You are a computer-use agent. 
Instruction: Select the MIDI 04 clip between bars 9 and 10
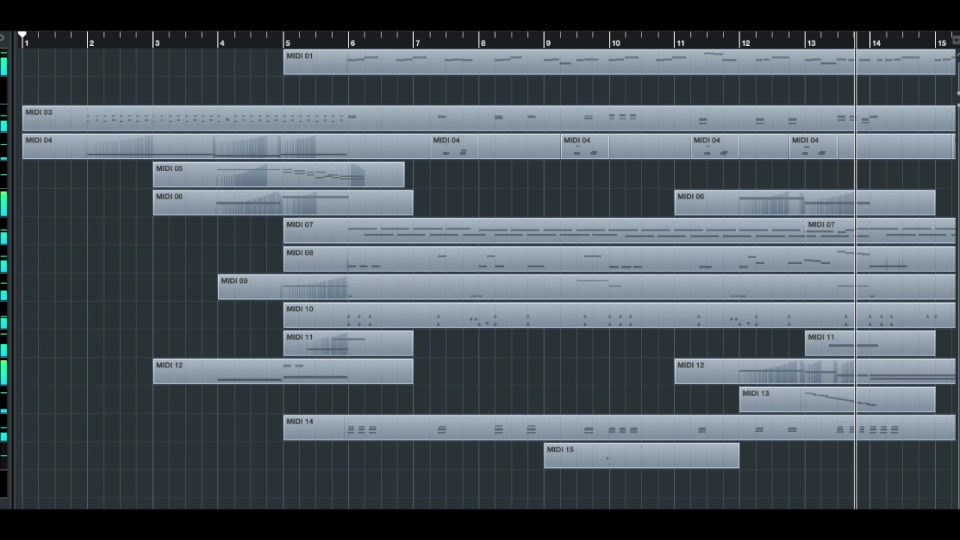point(585,146)
